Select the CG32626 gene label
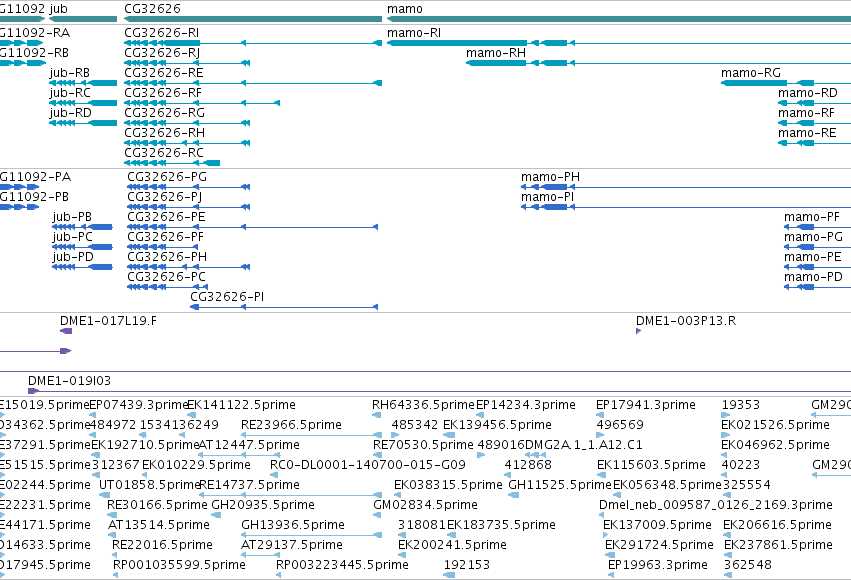Image resolution: width=851 pixels, height=580 pixels. (153, 9)
